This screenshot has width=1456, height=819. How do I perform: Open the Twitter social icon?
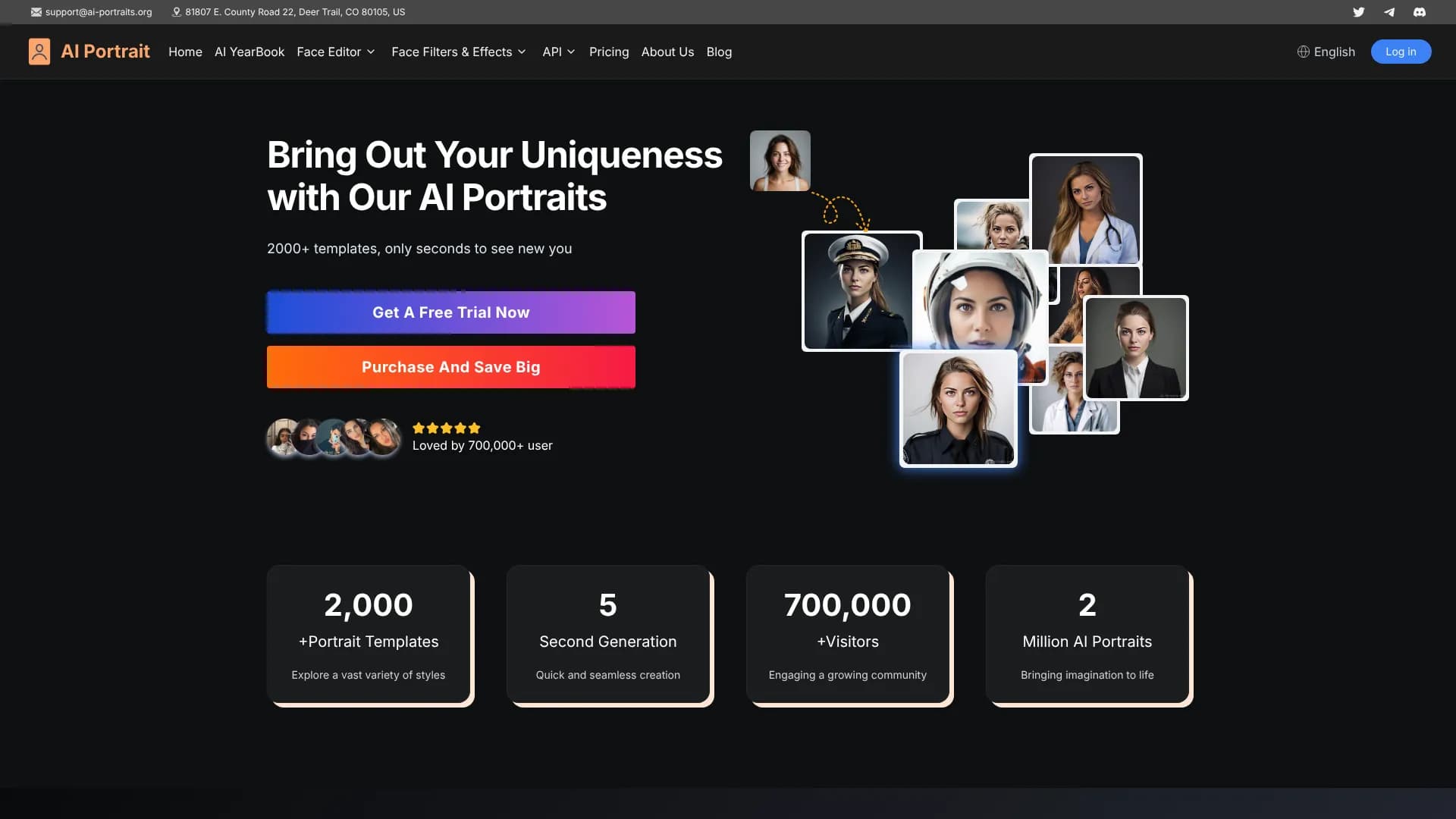[1359, 11]
